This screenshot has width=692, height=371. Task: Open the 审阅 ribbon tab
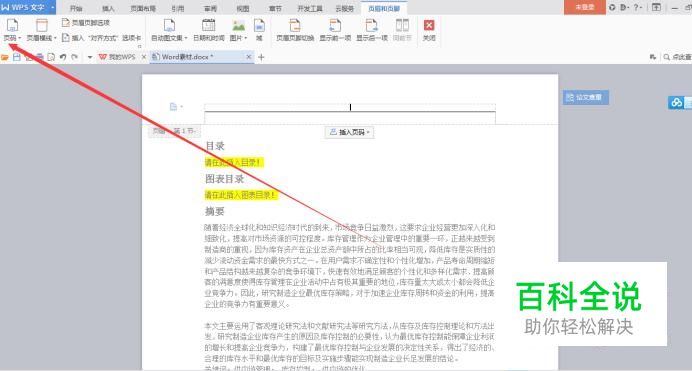pos(211,8)
